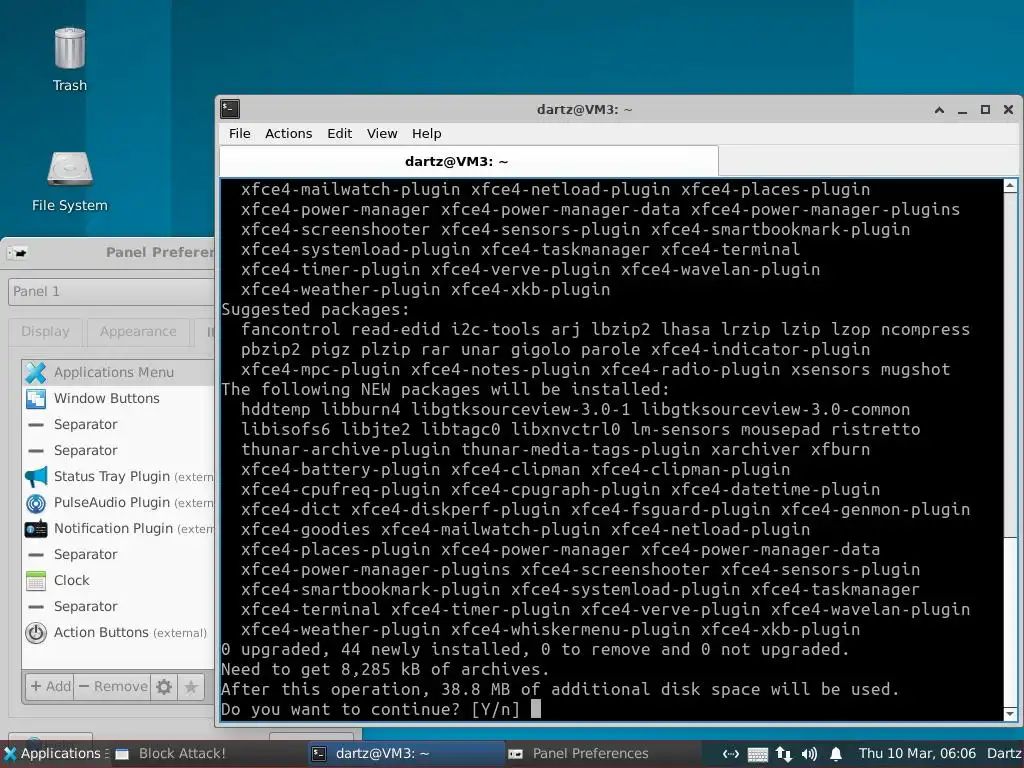This screenshot has height=768, width=1024.
Task: Click the 'Need to get 8,285 kB' line
Action: pyautogui.click(x=385, y=669)
